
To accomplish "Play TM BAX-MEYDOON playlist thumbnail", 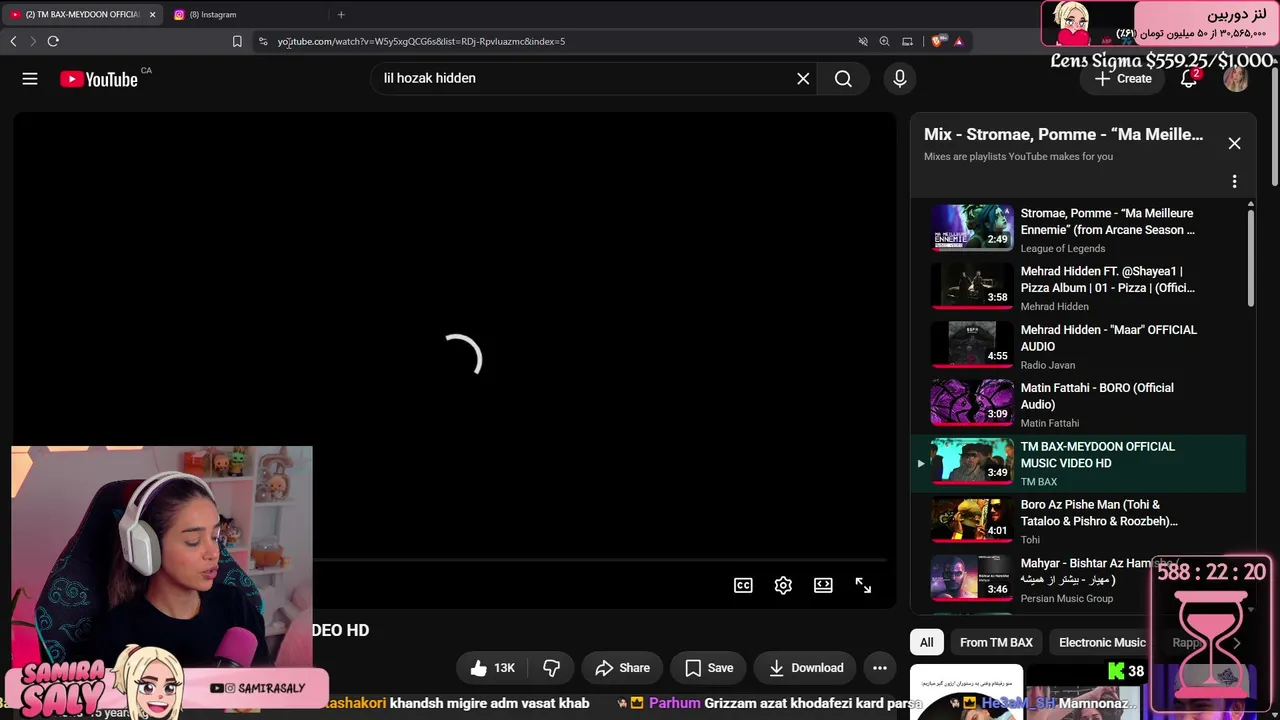I will point(972,461).
